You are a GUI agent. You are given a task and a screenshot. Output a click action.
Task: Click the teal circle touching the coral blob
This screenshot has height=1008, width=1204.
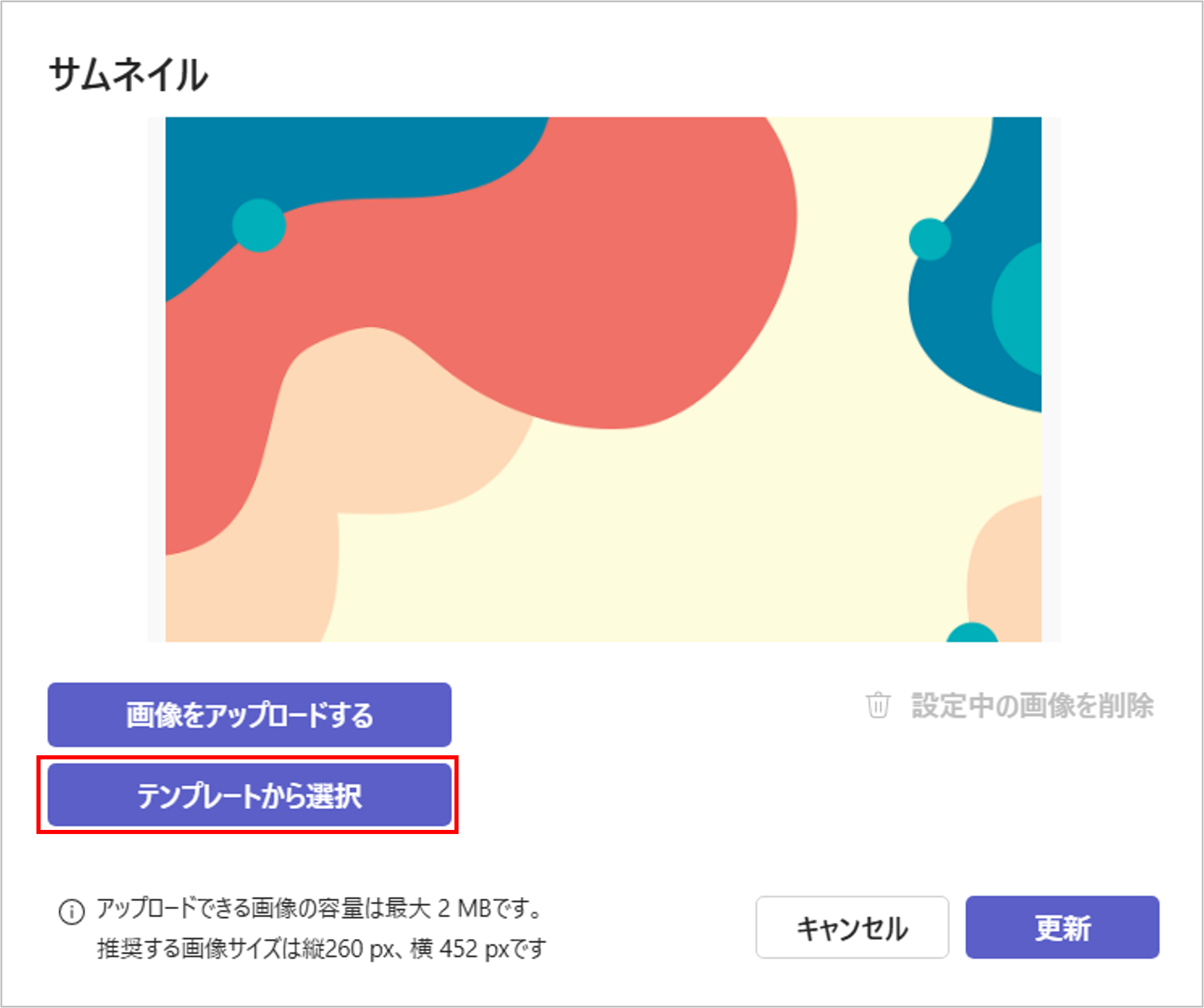click(259, 226)
